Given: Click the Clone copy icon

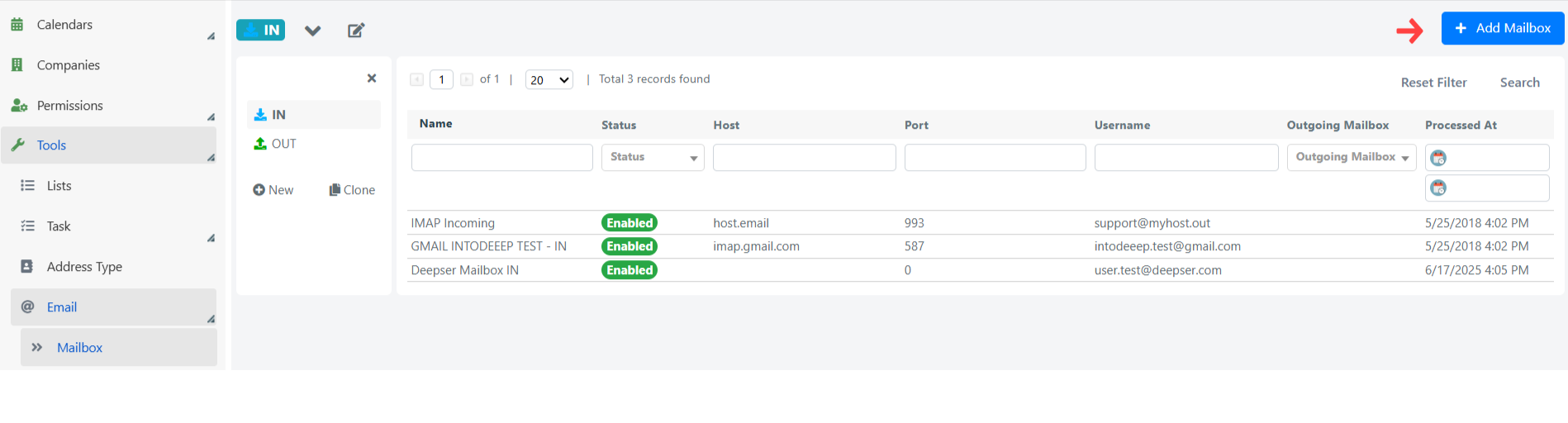Looking at the screenshot, I should tap(335, 190).
